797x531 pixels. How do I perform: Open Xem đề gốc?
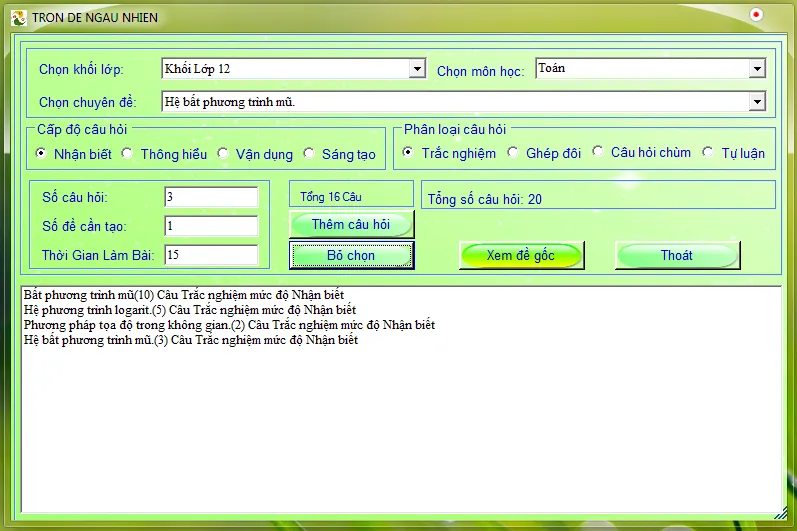coord(520,255)
